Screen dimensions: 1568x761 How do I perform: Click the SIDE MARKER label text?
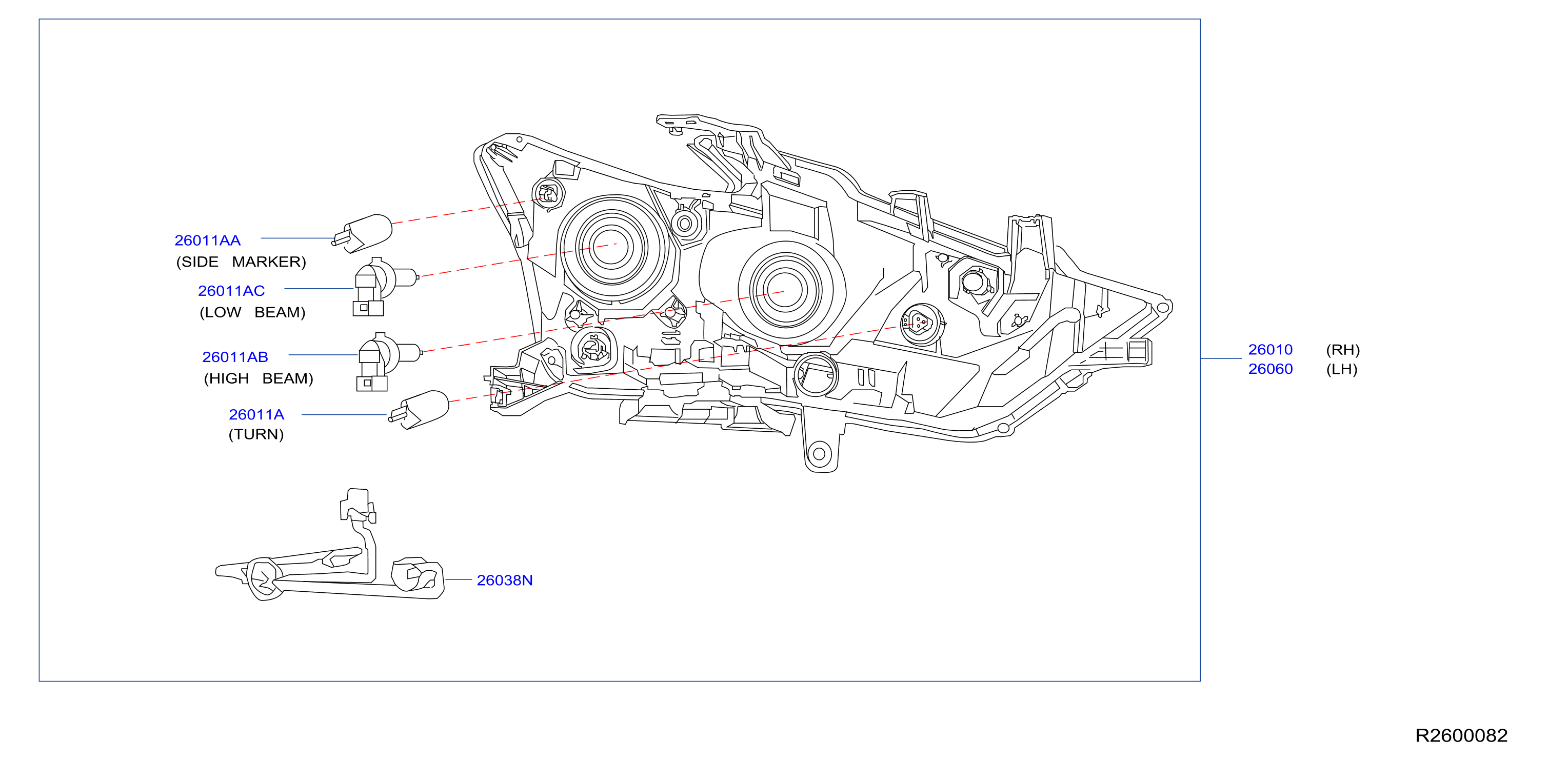pos(241,262)
